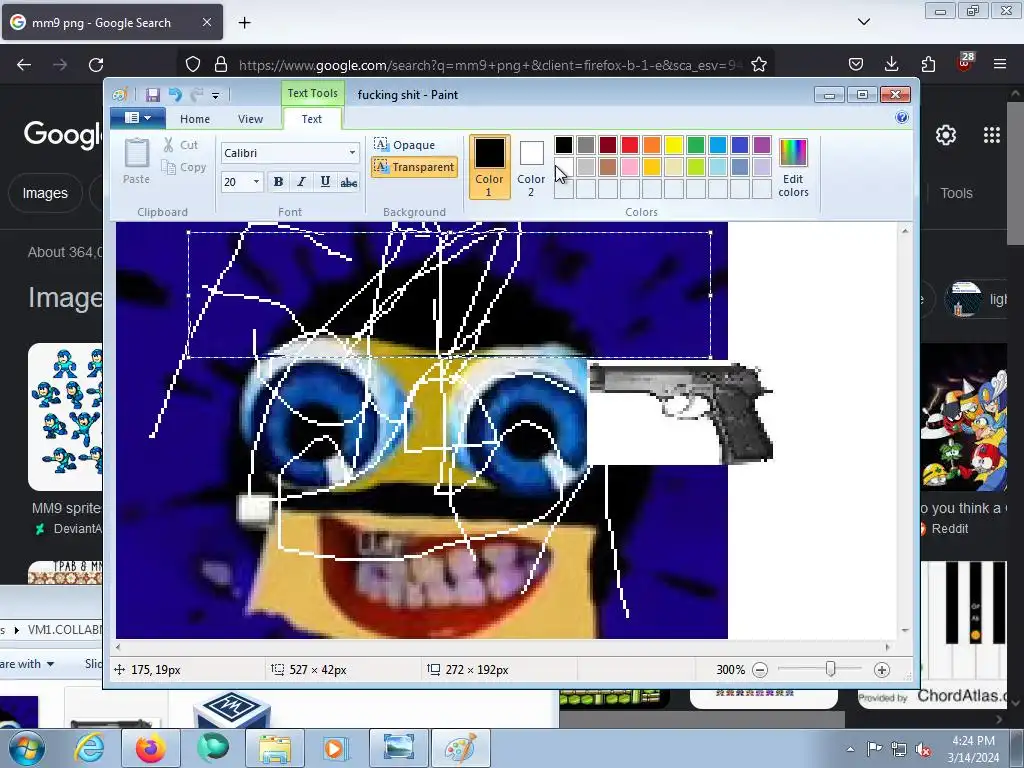Click the Save icon in Paint's quick access toolbar
This screenshot has width=1024, height=768.
coord(153,95)
